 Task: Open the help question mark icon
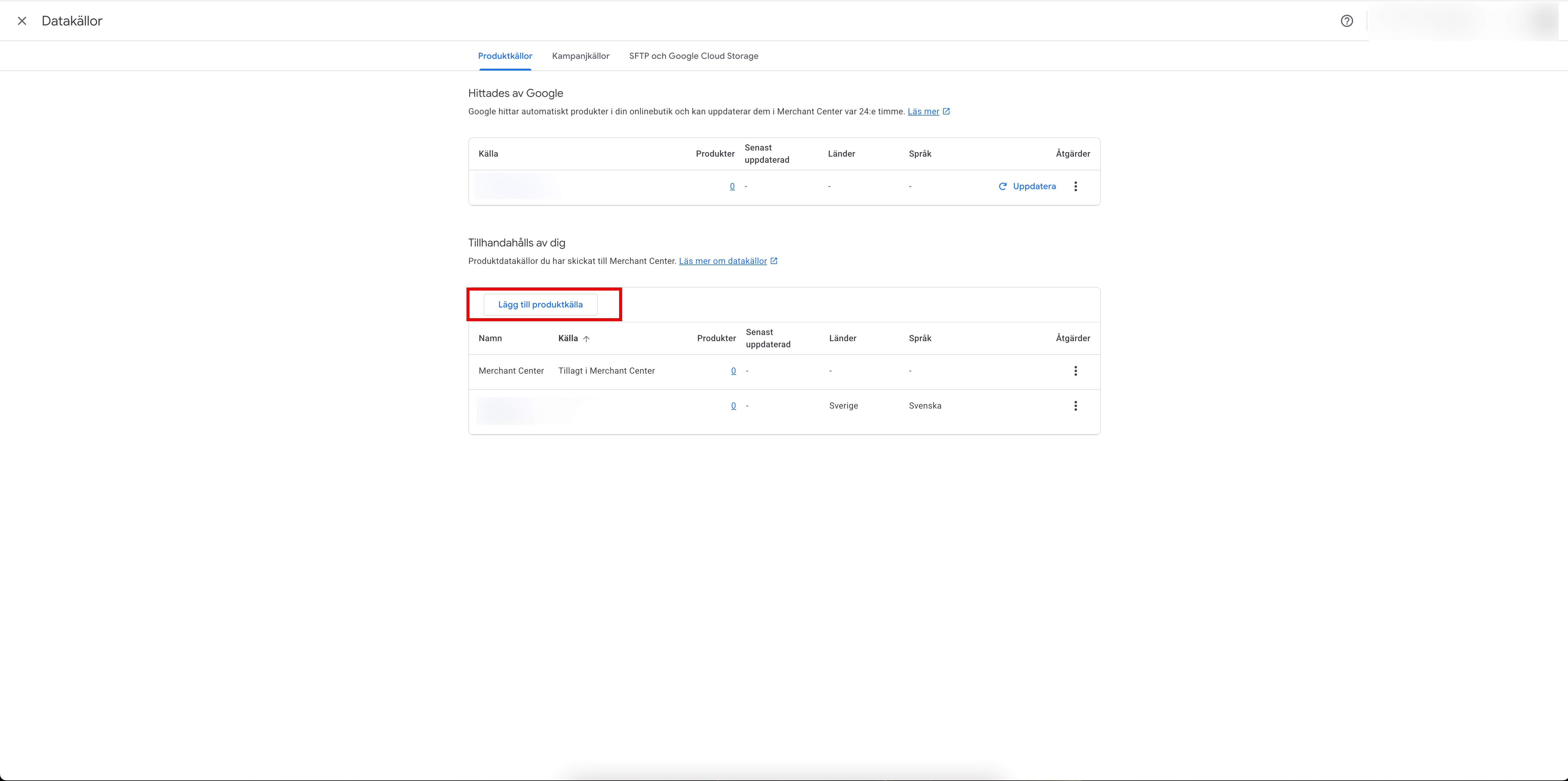click(x=1346, y=21)
